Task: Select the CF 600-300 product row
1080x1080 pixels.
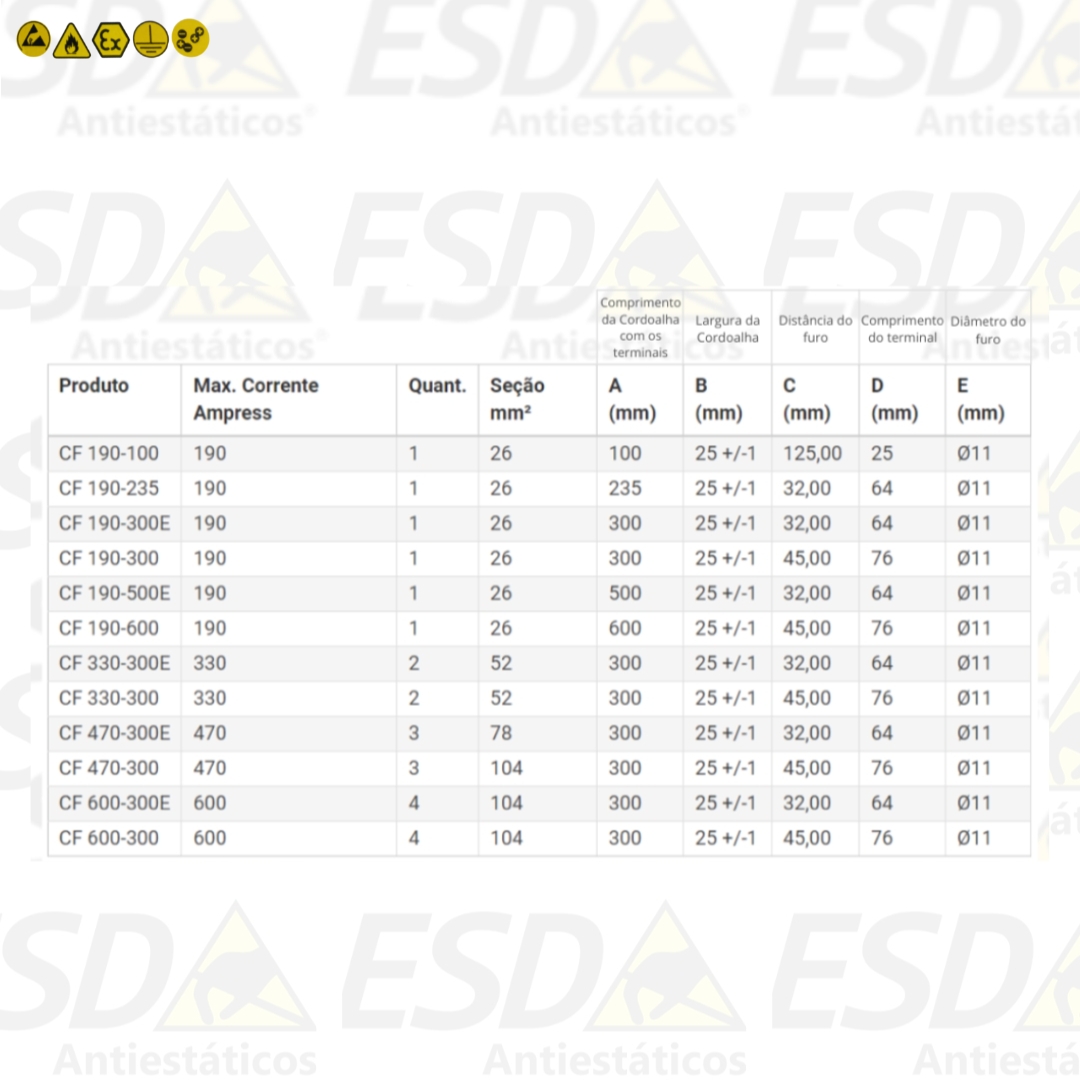Action: click(x=109, y=838)
